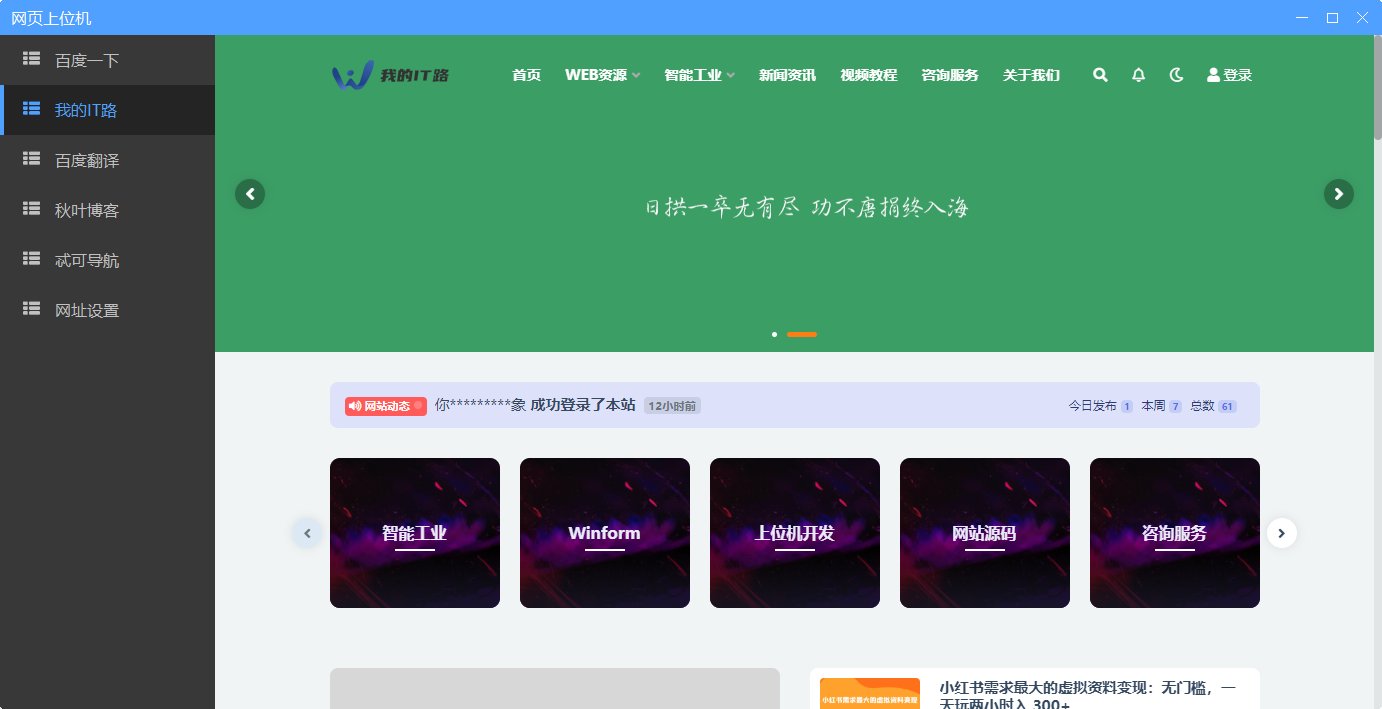
Task: Open the 上位机开发 category card
Action: pyautogui.click(x=794, y=533)
